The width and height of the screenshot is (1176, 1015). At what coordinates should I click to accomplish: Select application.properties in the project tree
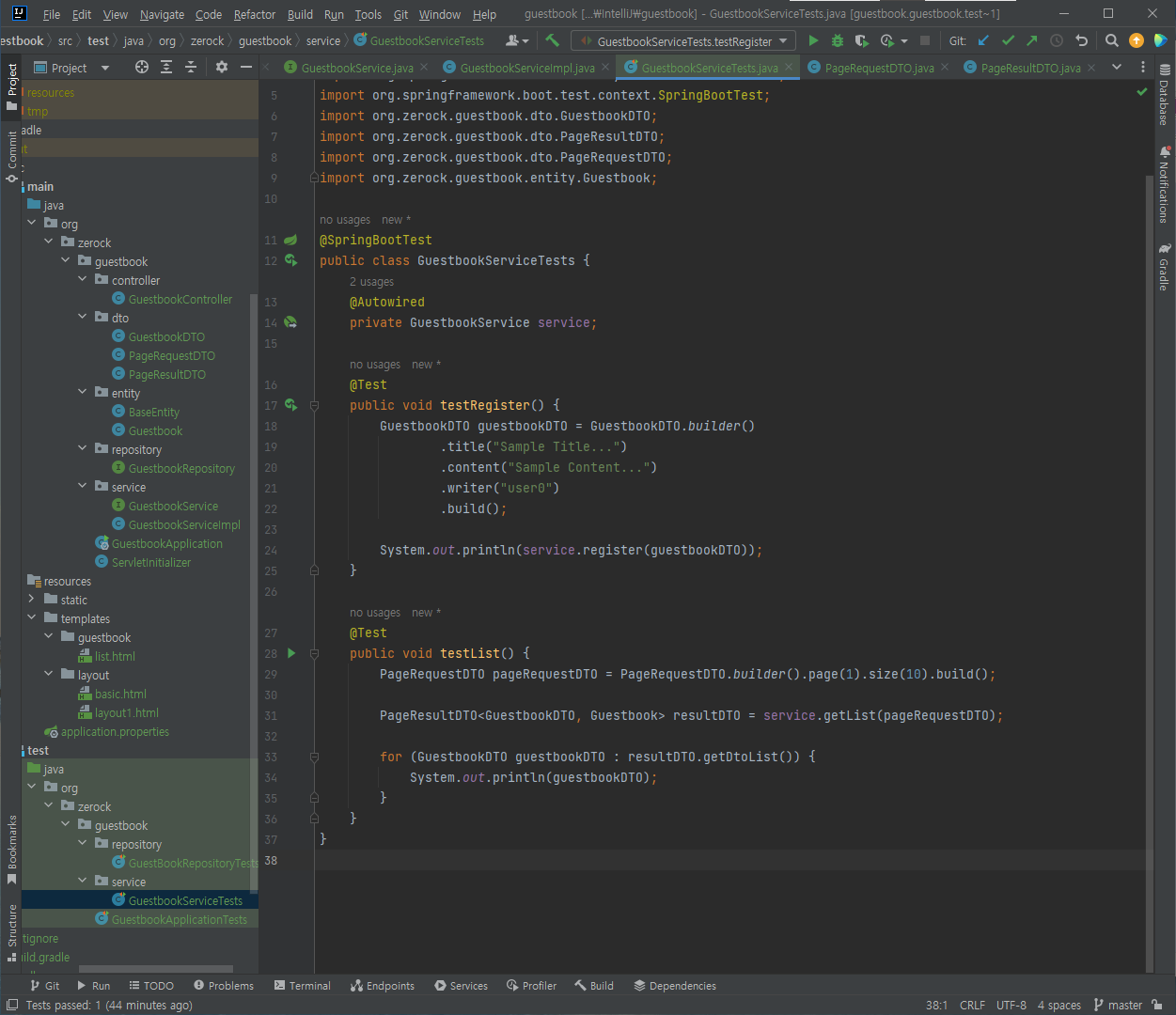pyautogui.click(x=115, y=731)
